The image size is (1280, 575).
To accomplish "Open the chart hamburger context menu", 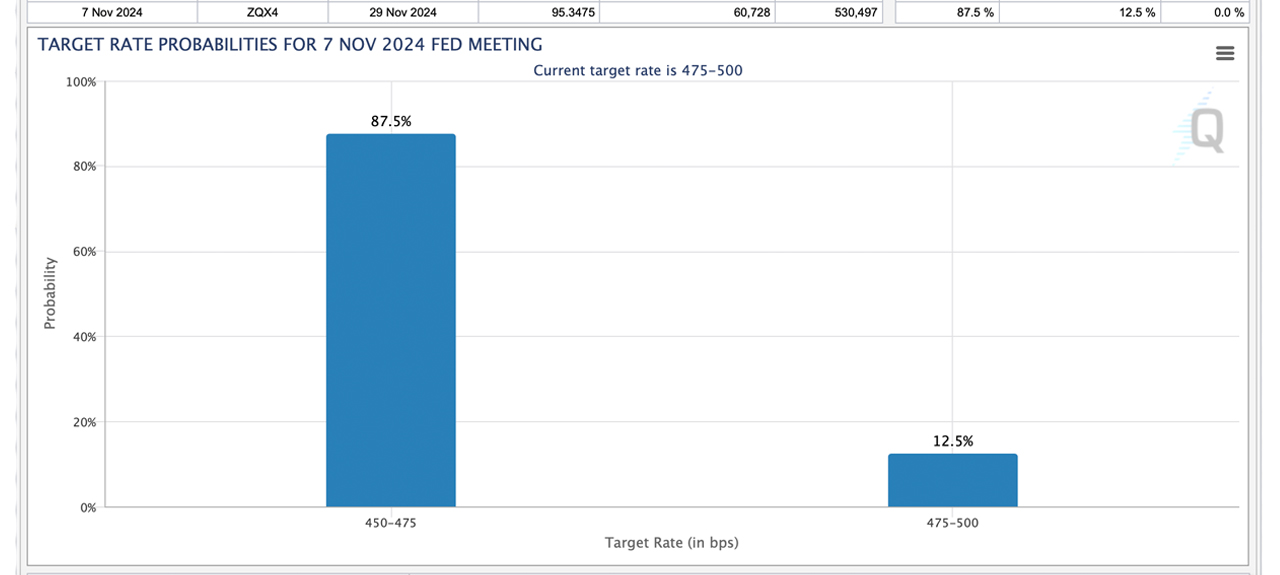I will click(x=1224, y=54).
